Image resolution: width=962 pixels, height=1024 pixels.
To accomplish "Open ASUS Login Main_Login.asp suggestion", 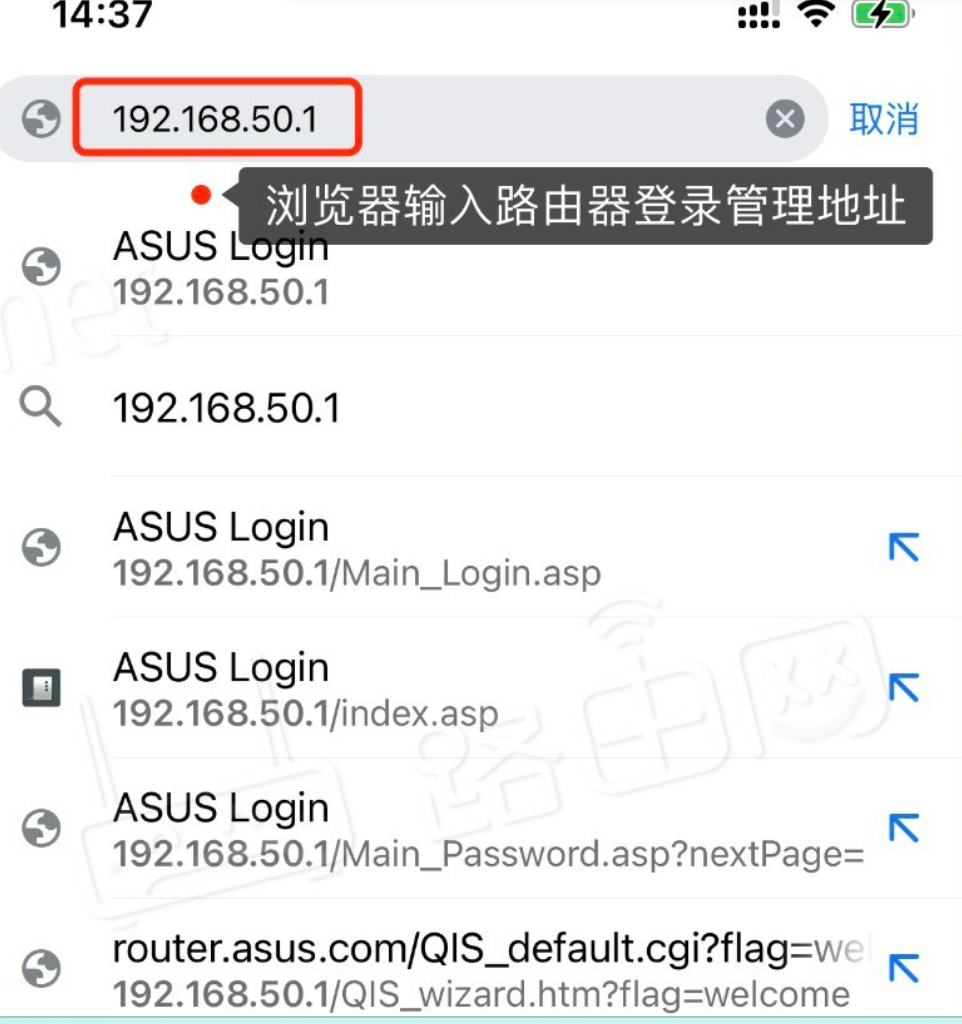I will pyautogui.click(x=481, y=548).
